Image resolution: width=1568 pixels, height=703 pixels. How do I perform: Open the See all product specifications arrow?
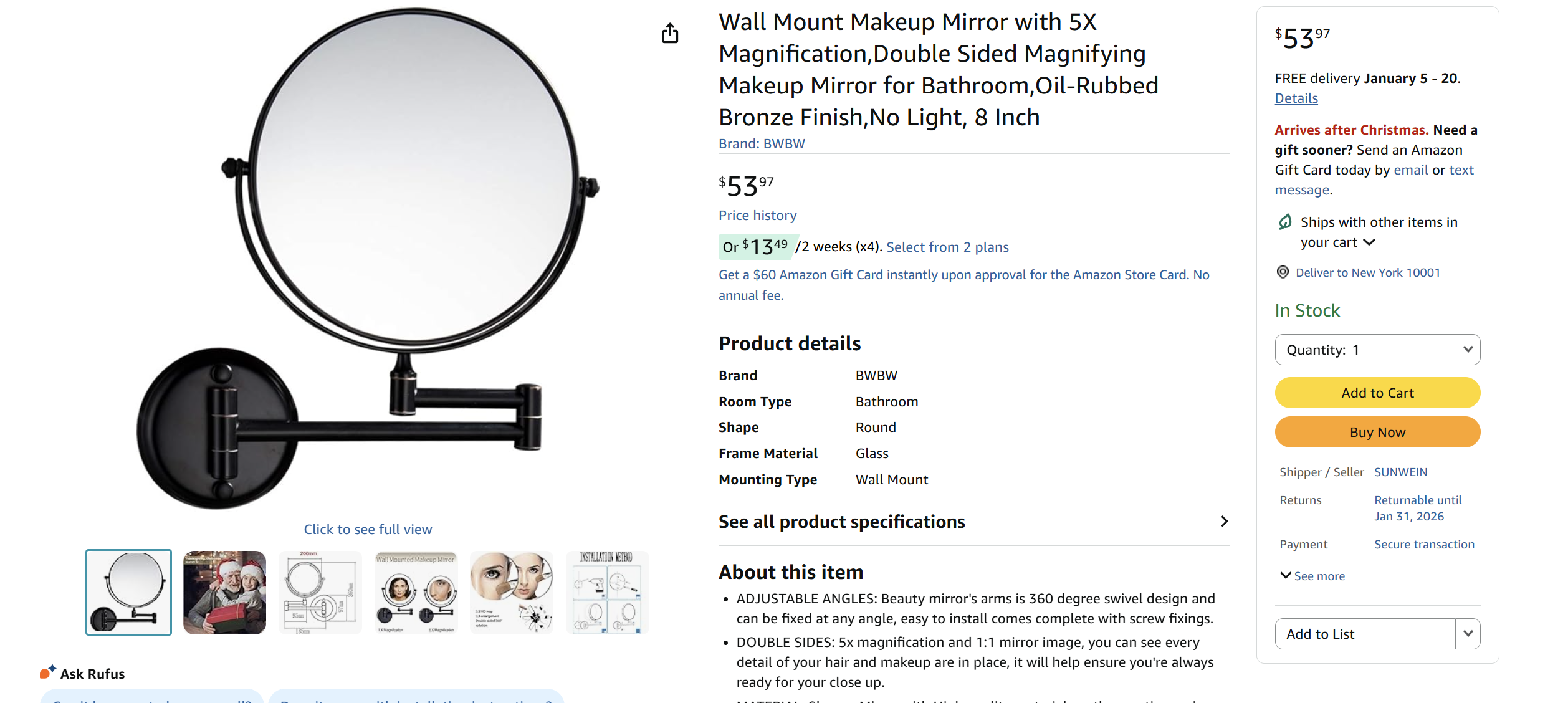point(1224,522)
